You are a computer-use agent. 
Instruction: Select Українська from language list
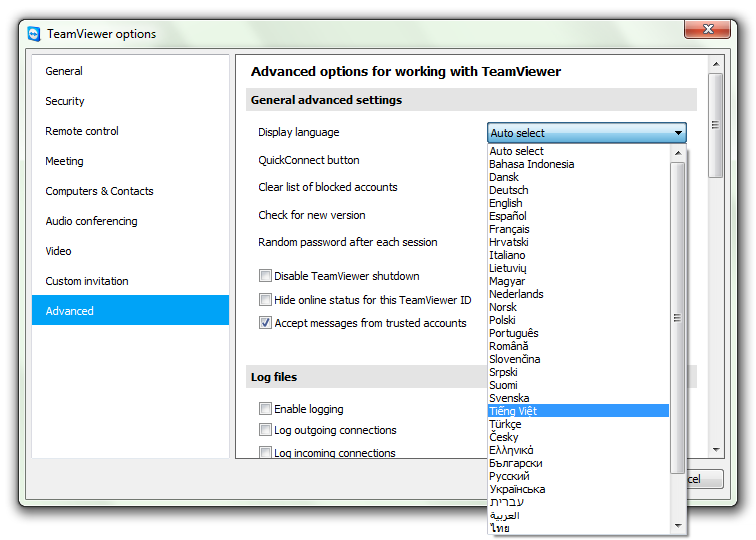coord(579,489)
